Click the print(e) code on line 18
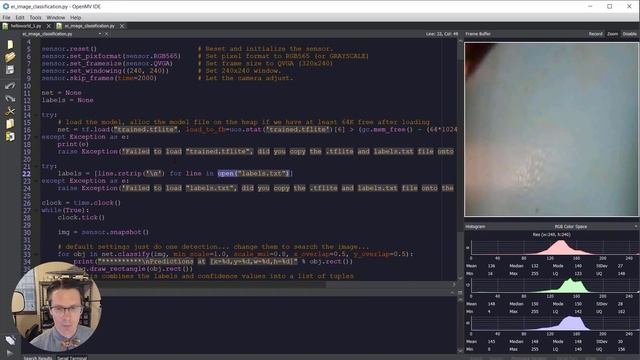Image resolution: width=640 pixels, height=360 pixels. [x=73, y=144]
